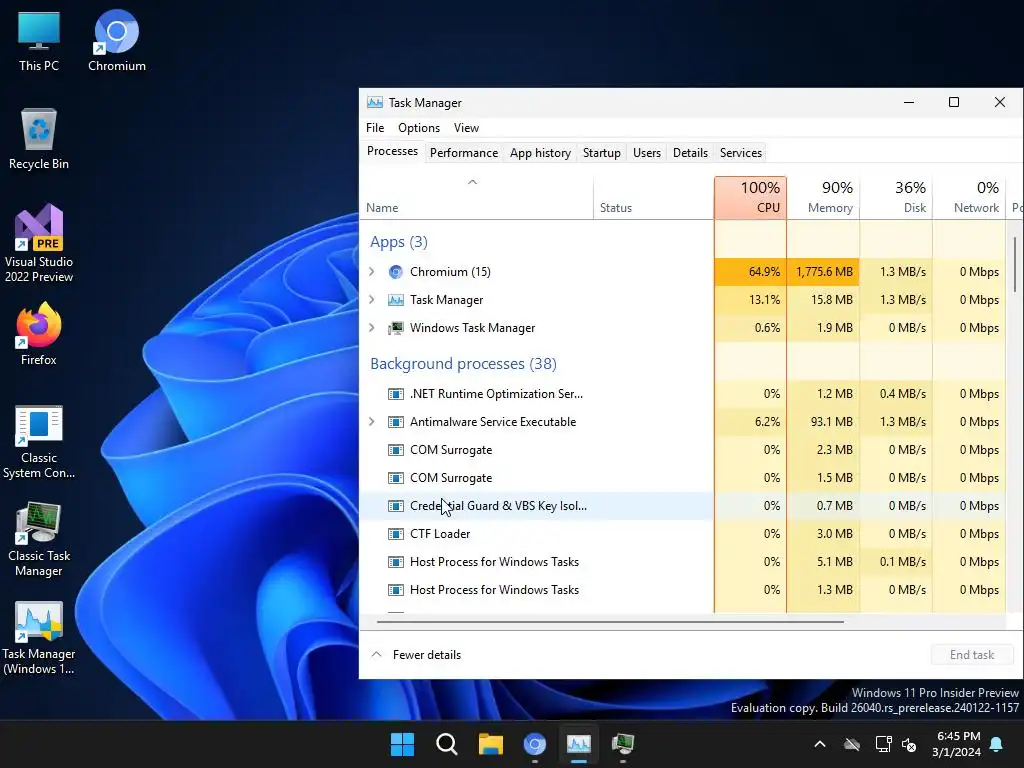Click the active Task Manager taskbar icon
Image resolution: width=1024 pixels, height=768 pixels.
click(579, 744)
